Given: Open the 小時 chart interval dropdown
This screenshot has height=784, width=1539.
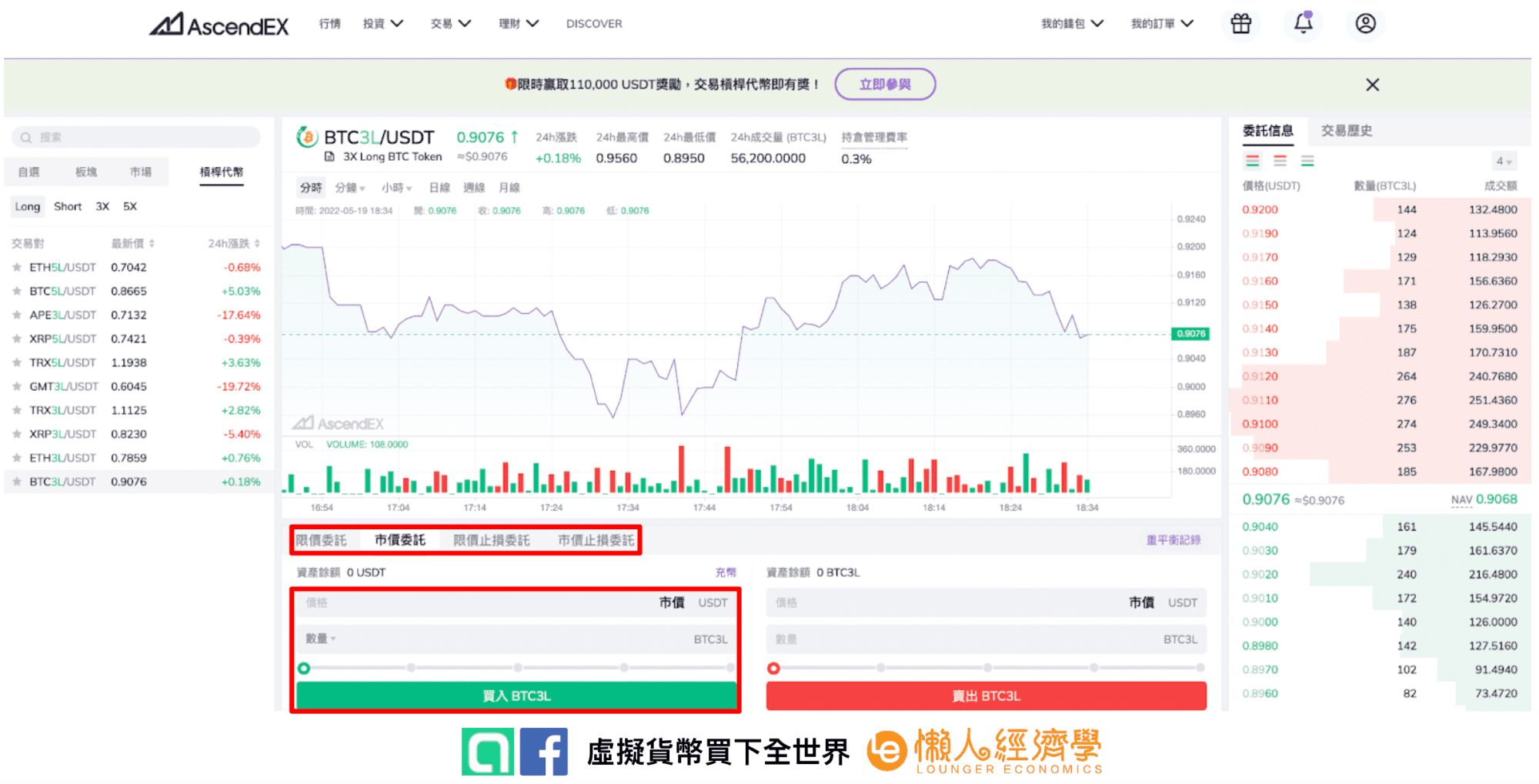Looking at the screenshot, I should point(397,188).
